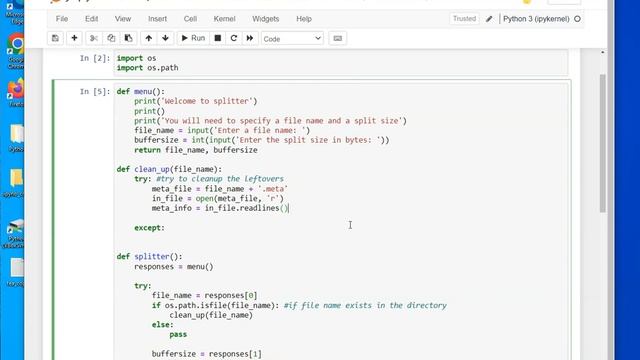Viewport: 640px width, 360px height.
Task: Click the kernel idle circle indicator
Action: (x=577, y=19)
